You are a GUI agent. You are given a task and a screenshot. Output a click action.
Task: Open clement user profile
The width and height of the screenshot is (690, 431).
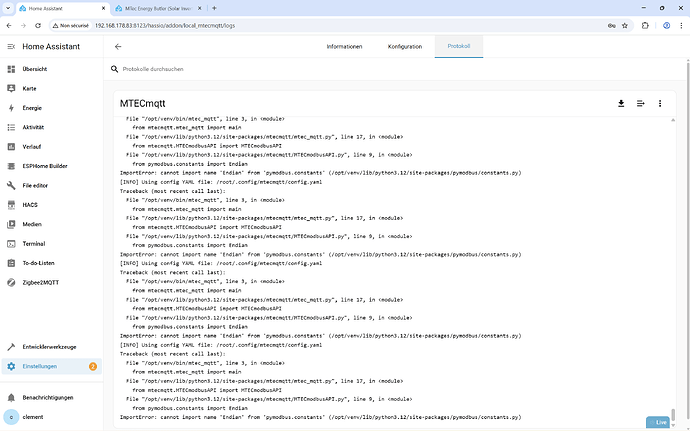tap(51, 417)
